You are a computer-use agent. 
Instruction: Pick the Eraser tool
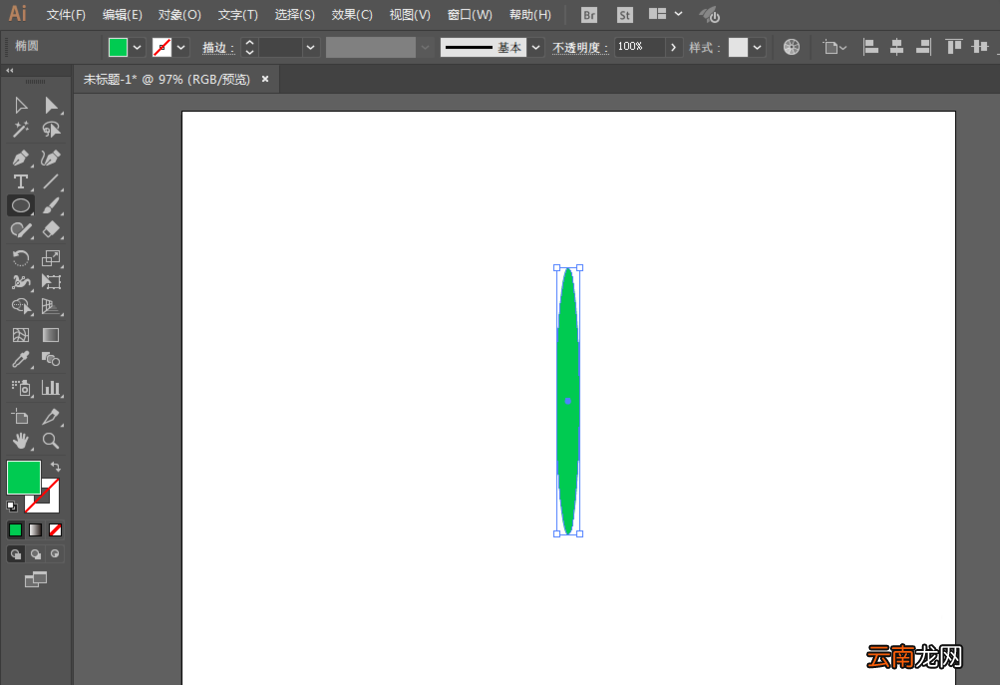tap(51, 230)
